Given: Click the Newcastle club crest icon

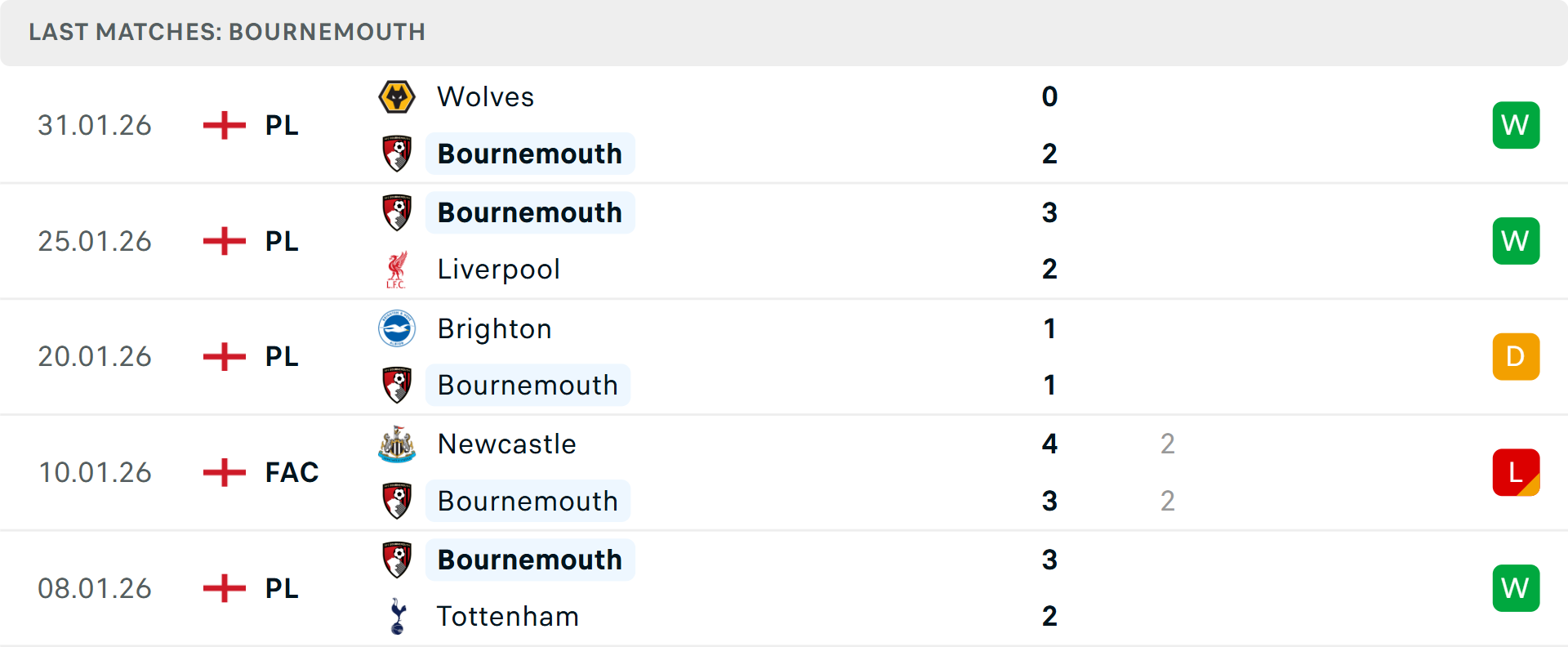Looking at the screenshot, I should (x=397, y=444).
